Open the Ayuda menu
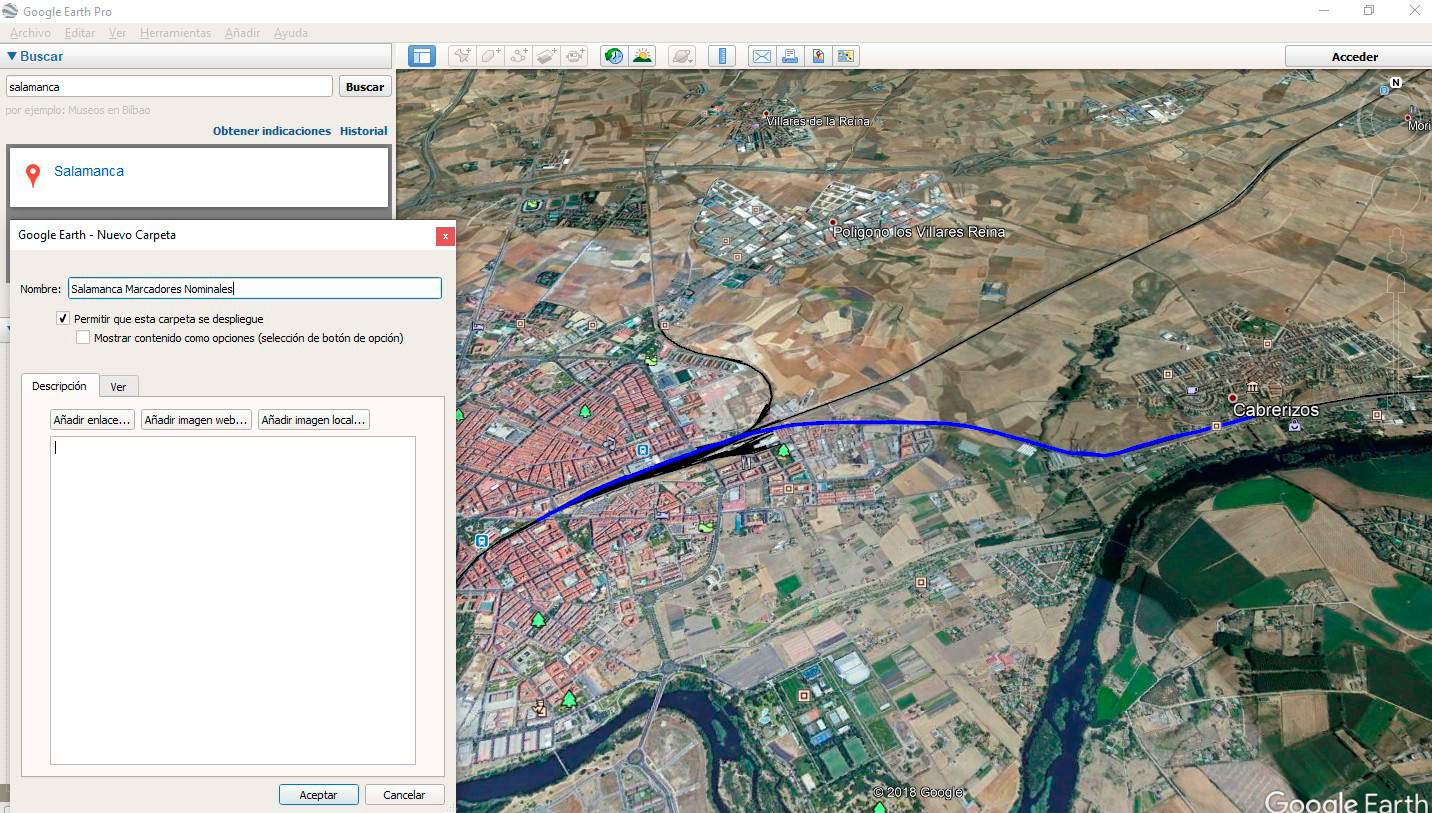 tap(291, 33)
